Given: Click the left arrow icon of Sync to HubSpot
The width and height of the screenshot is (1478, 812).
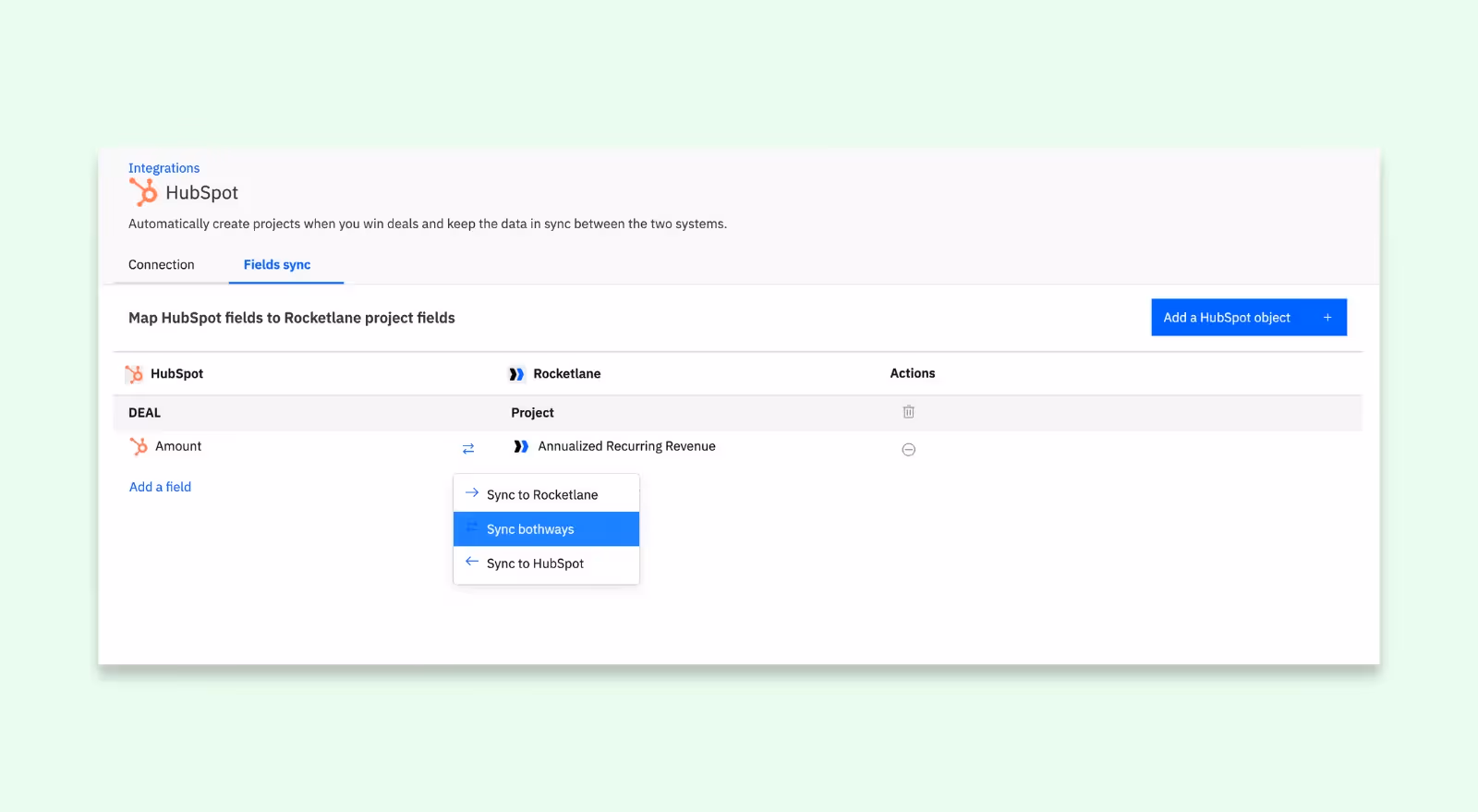Looking at the screenshot, I should coord(472,562).
